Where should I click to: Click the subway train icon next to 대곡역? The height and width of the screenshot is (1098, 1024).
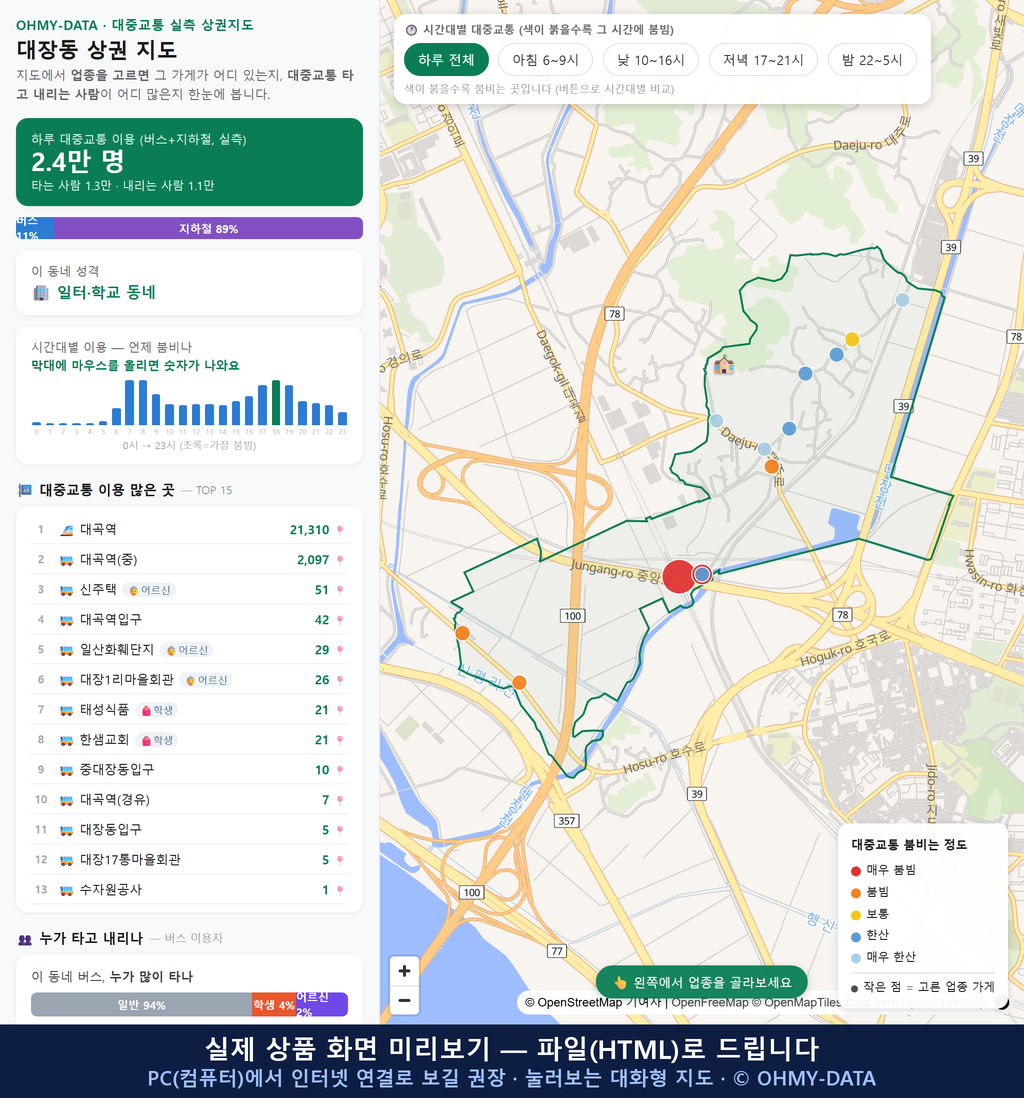pyautogui.click(x=67, y=530)
